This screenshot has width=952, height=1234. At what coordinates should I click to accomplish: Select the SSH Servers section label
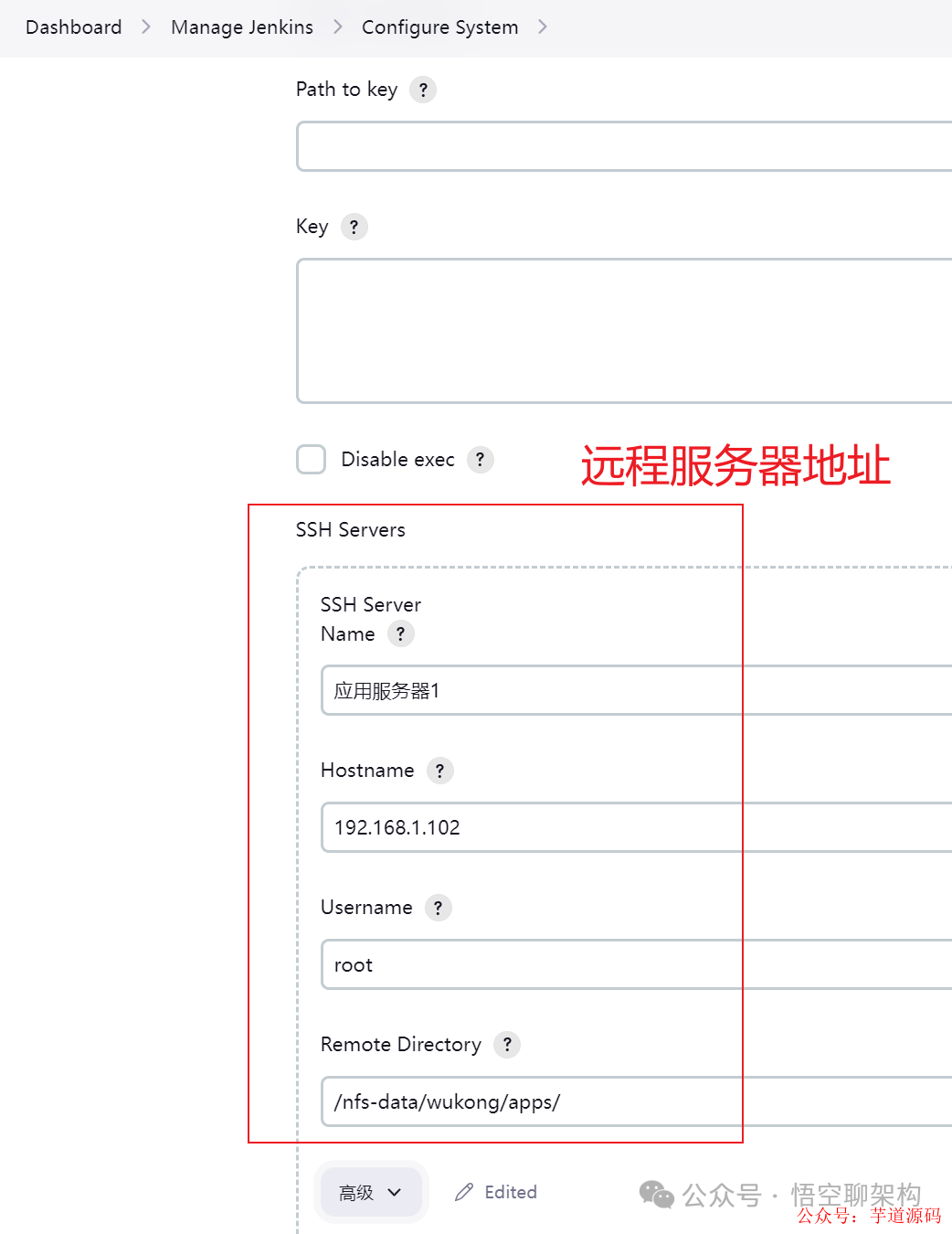click(351, 530)
